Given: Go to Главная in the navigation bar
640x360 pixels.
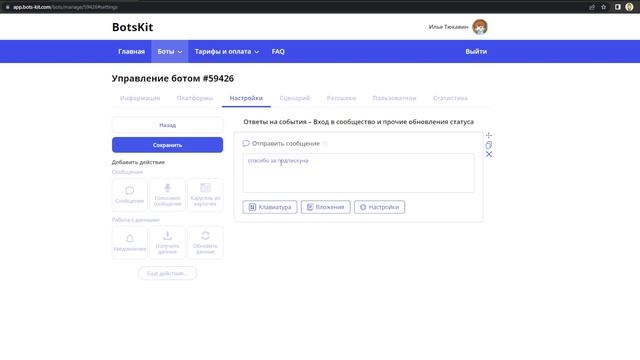Looking at the screenshot, I should coord(131,51).
